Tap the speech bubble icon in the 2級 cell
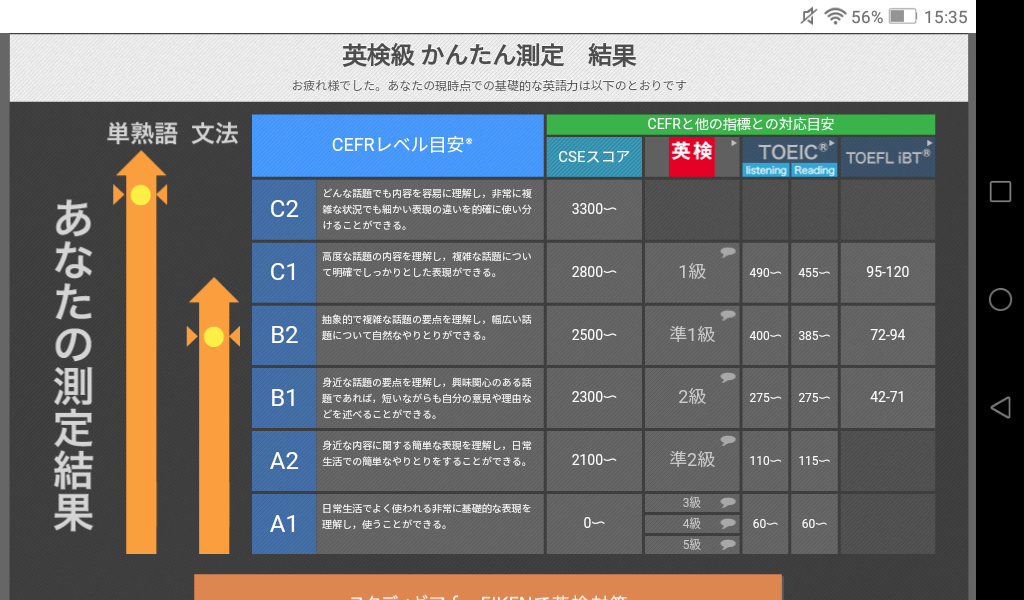Viewport: 1024px width, 600px height. pos(727,378)
